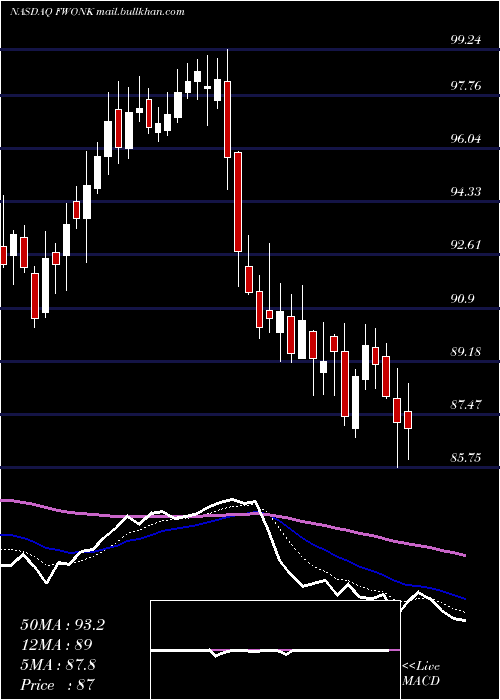Click the NASDAQ FWONK chart title
Image resolution: width=500 pixels, height=700 pixels.
[x=97, y=12]
